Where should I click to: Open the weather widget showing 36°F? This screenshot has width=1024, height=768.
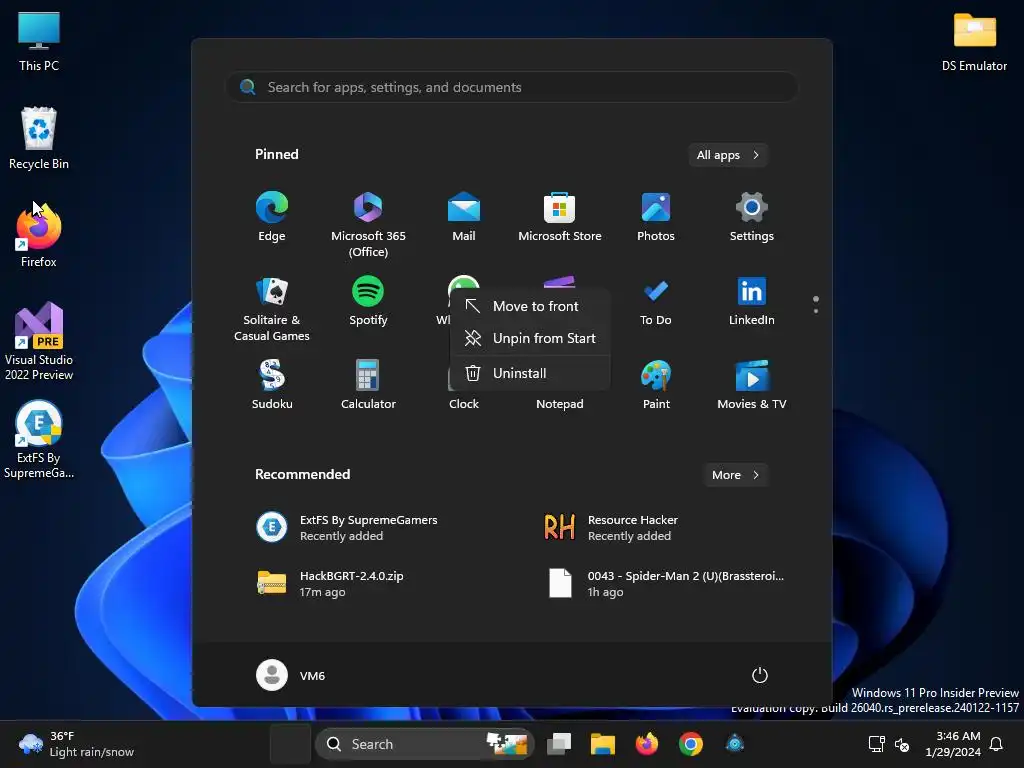click(76, 744)
